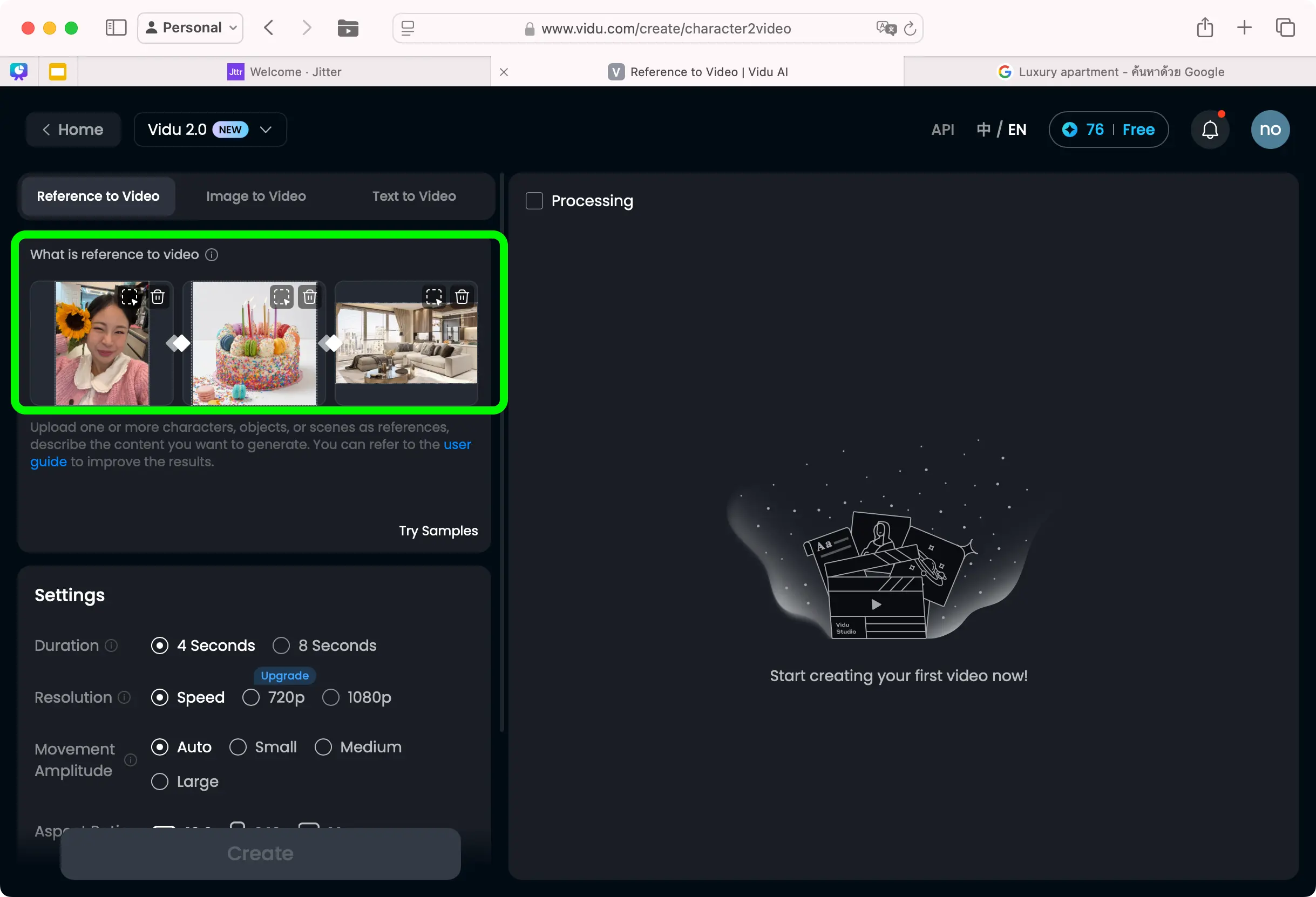The width and height of the screenshot is (1316, 897).
Task: Click Try Samples
Action: click(438, 531)
